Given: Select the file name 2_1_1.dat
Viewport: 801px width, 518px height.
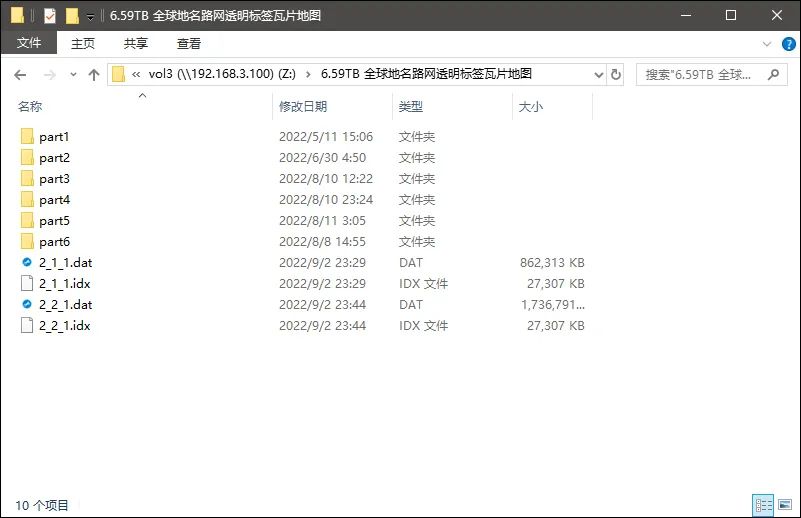Looking at the screenshot, I should (66, 263).
